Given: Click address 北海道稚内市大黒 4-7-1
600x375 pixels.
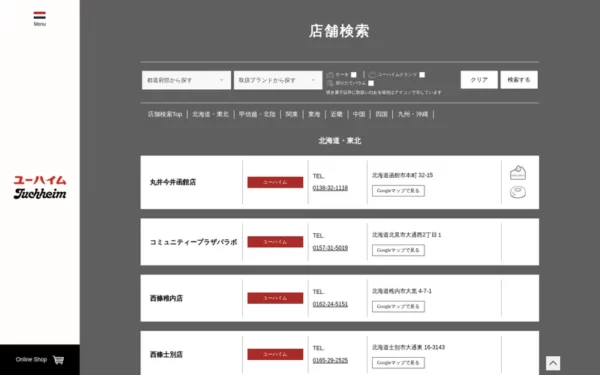Looking at the screenshot, I should point(402,291).
